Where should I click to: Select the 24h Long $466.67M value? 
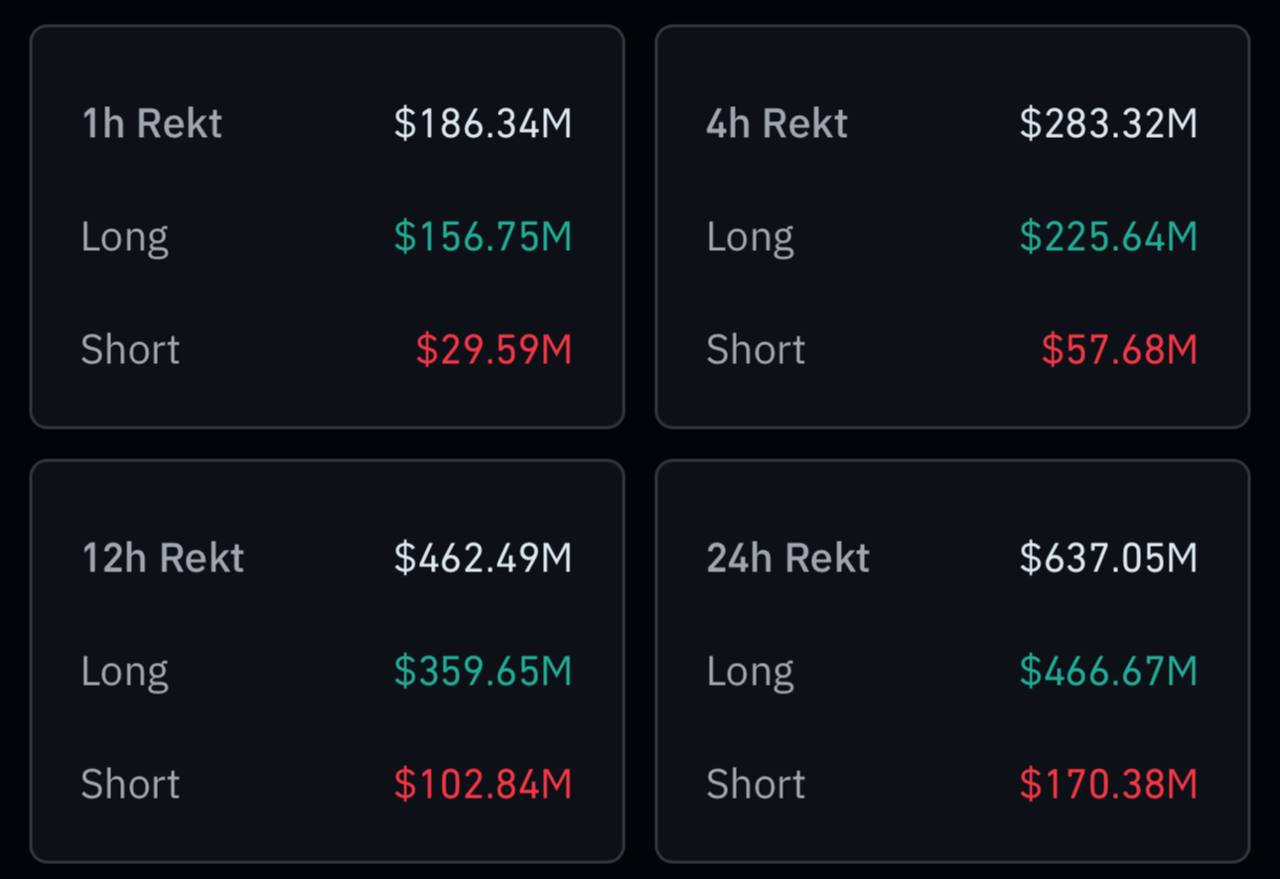point(1108,671)
